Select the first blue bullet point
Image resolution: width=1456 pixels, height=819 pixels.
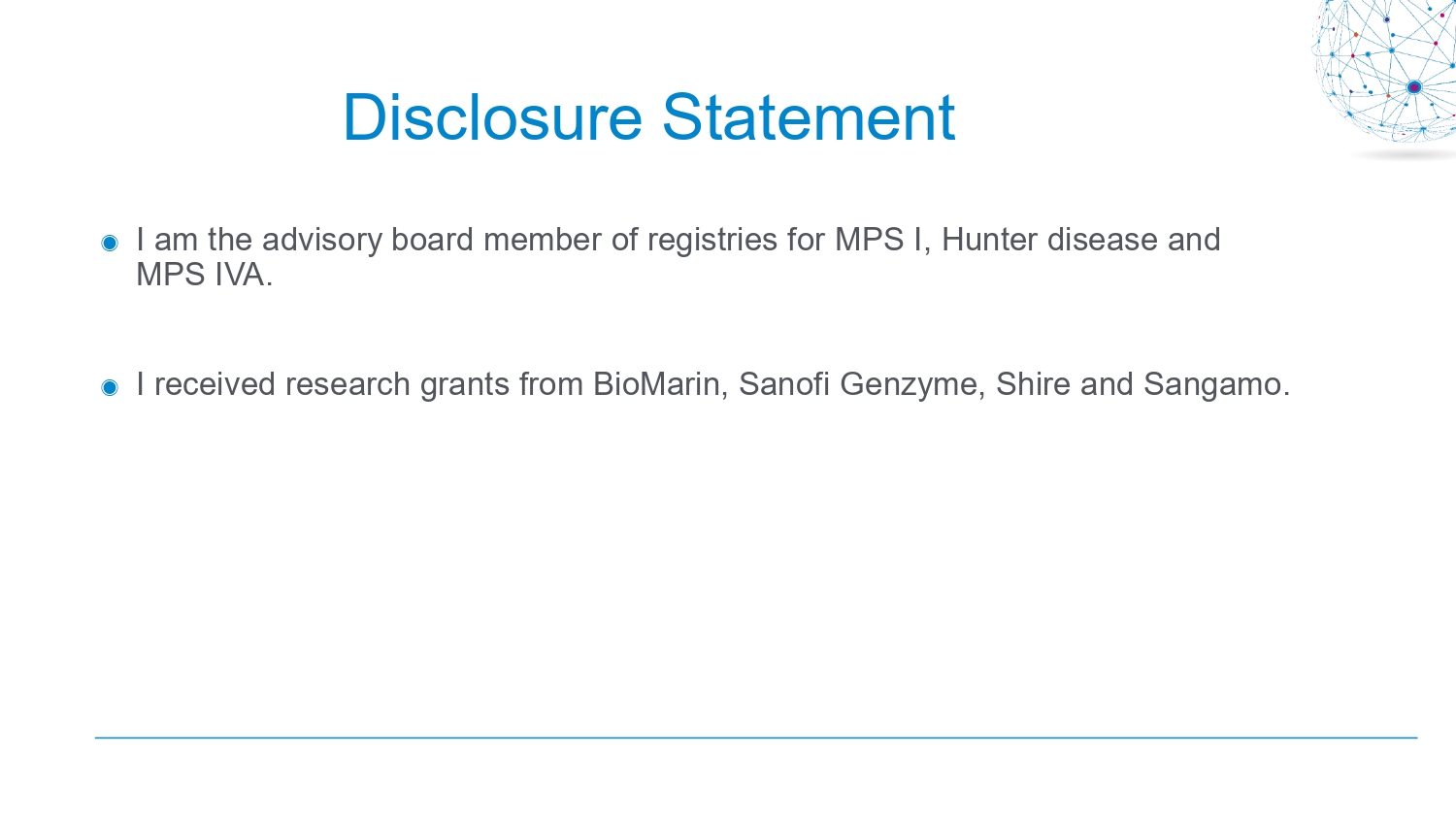110,243
